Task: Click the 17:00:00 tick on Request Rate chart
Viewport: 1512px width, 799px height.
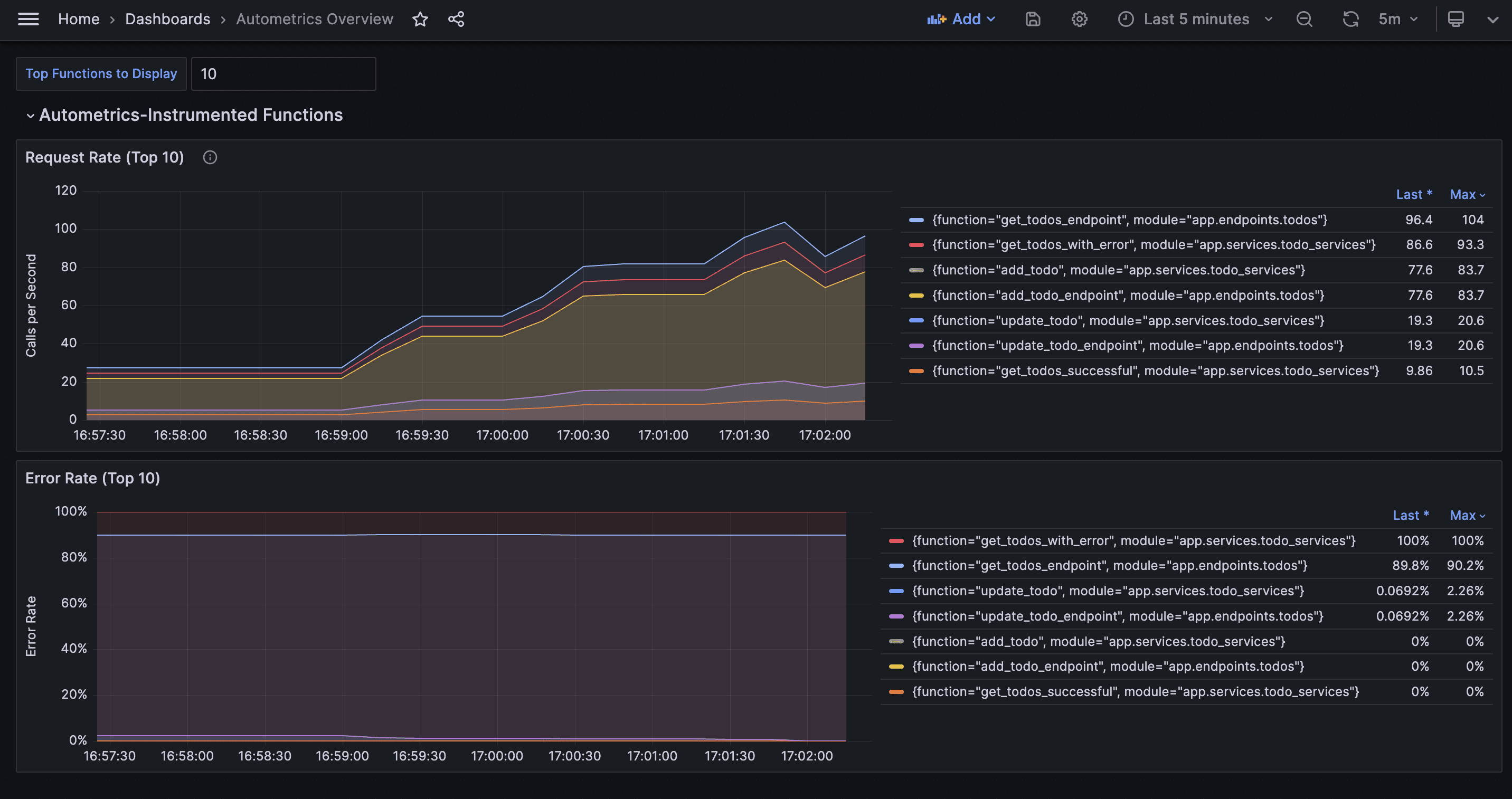Action: [x=503, y=435]
